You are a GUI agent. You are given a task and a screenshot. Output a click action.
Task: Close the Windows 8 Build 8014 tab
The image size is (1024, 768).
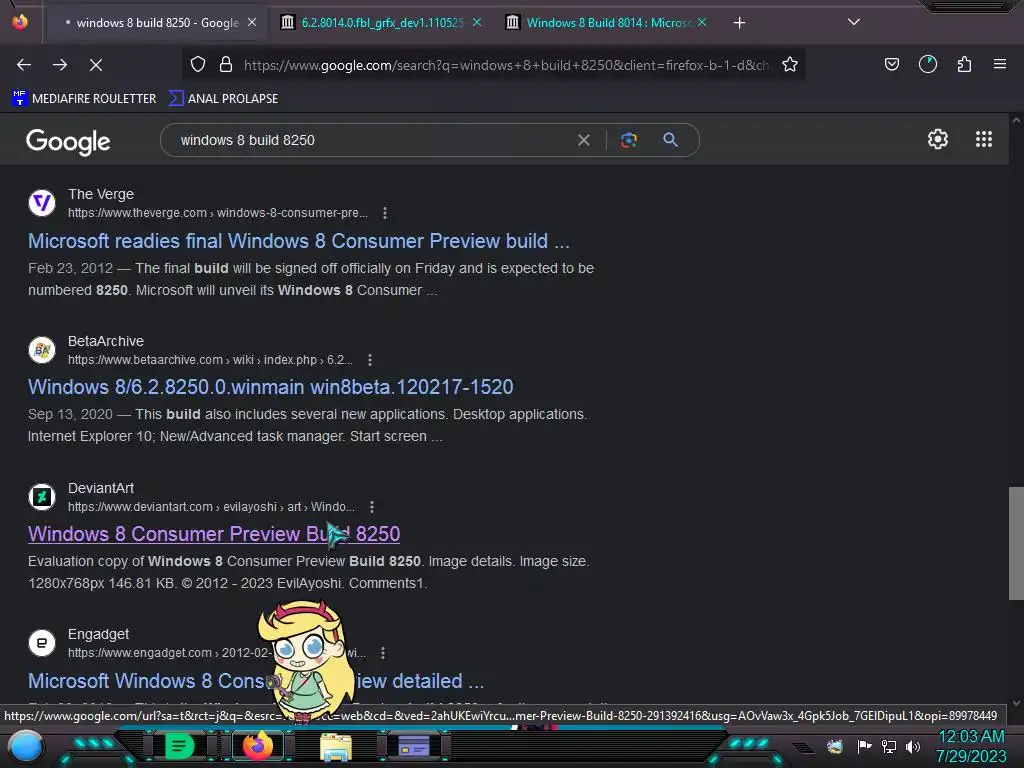click(702, 22)
